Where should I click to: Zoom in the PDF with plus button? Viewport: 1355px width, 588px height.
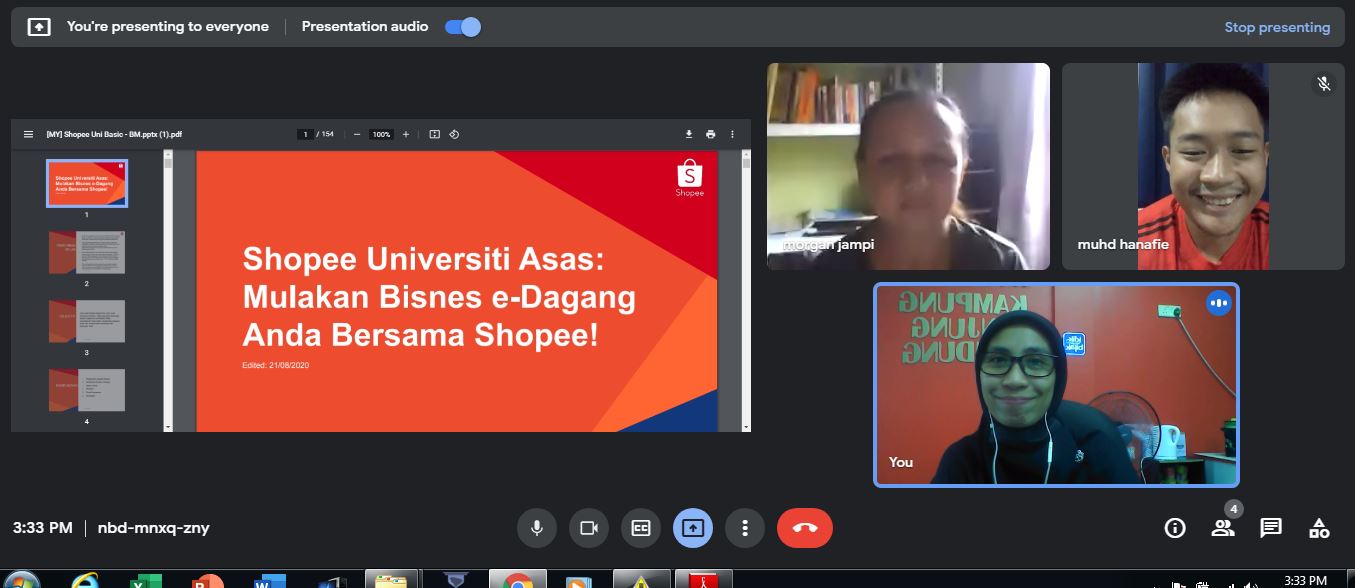click(x=405, y=134)
